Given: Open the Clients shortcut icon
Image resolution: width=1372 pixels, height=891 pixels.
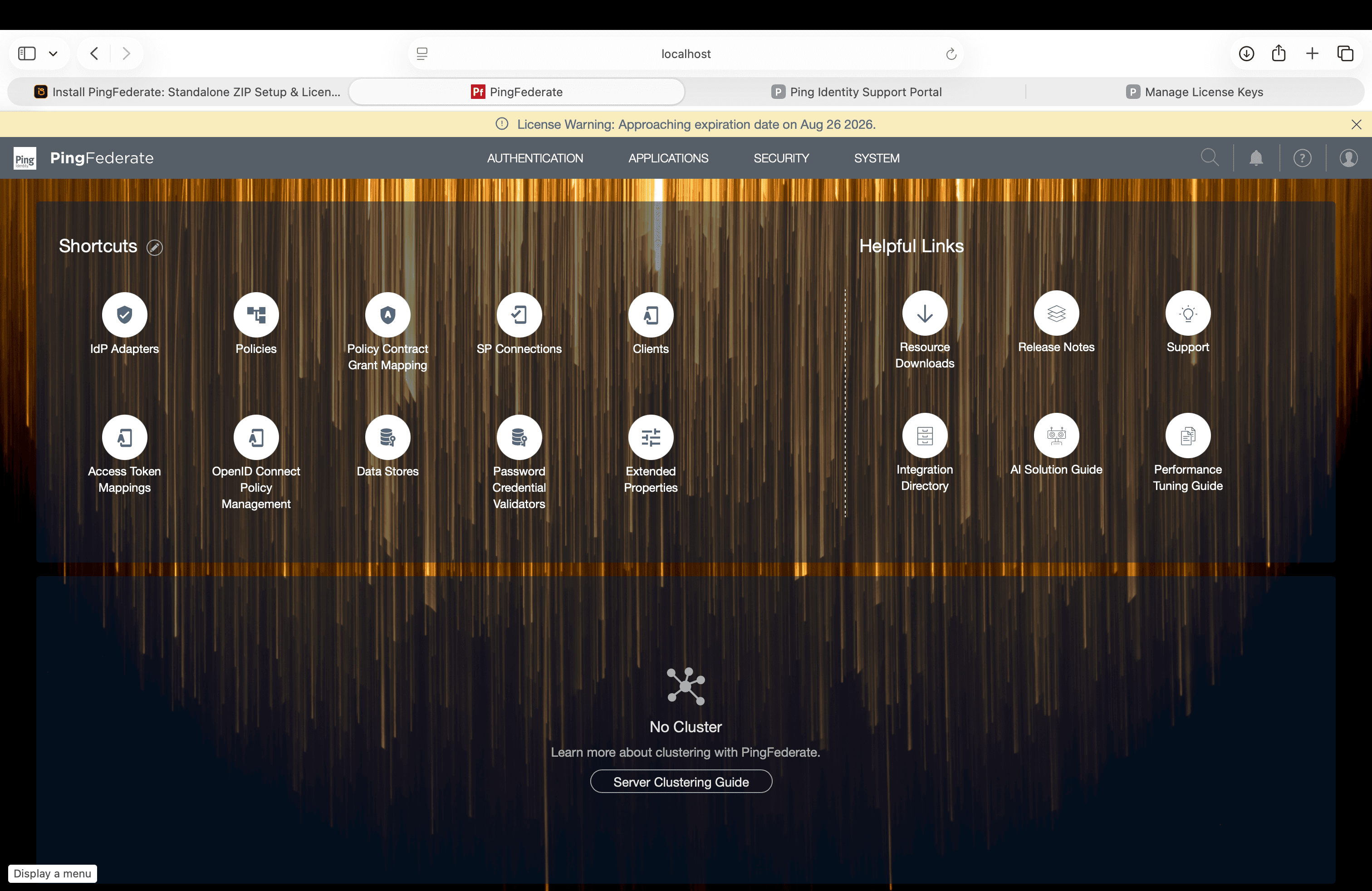Looking at the screenshot, I should (x=651, y=315).
